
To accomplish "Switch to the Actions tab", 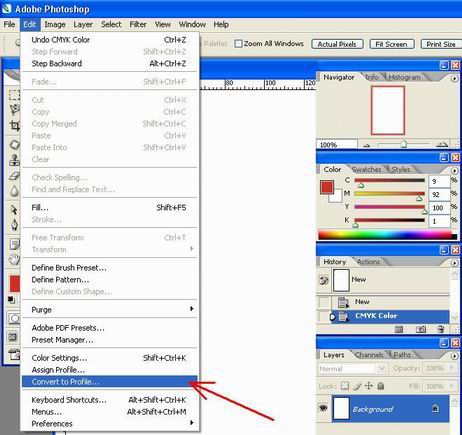I will coord(368,262).
